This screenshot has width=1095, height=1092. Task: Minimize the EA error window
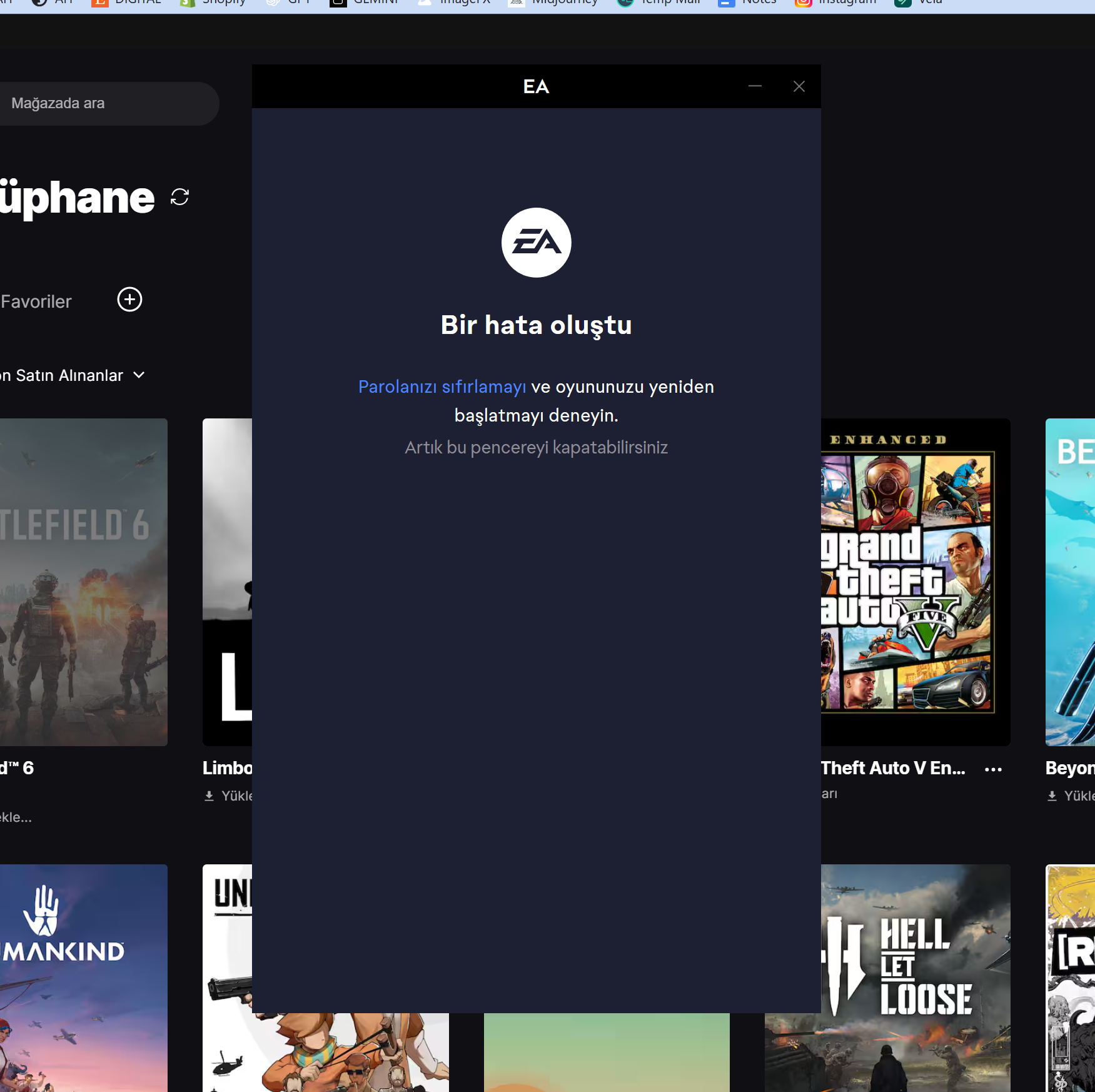click(x=755, y=86)
